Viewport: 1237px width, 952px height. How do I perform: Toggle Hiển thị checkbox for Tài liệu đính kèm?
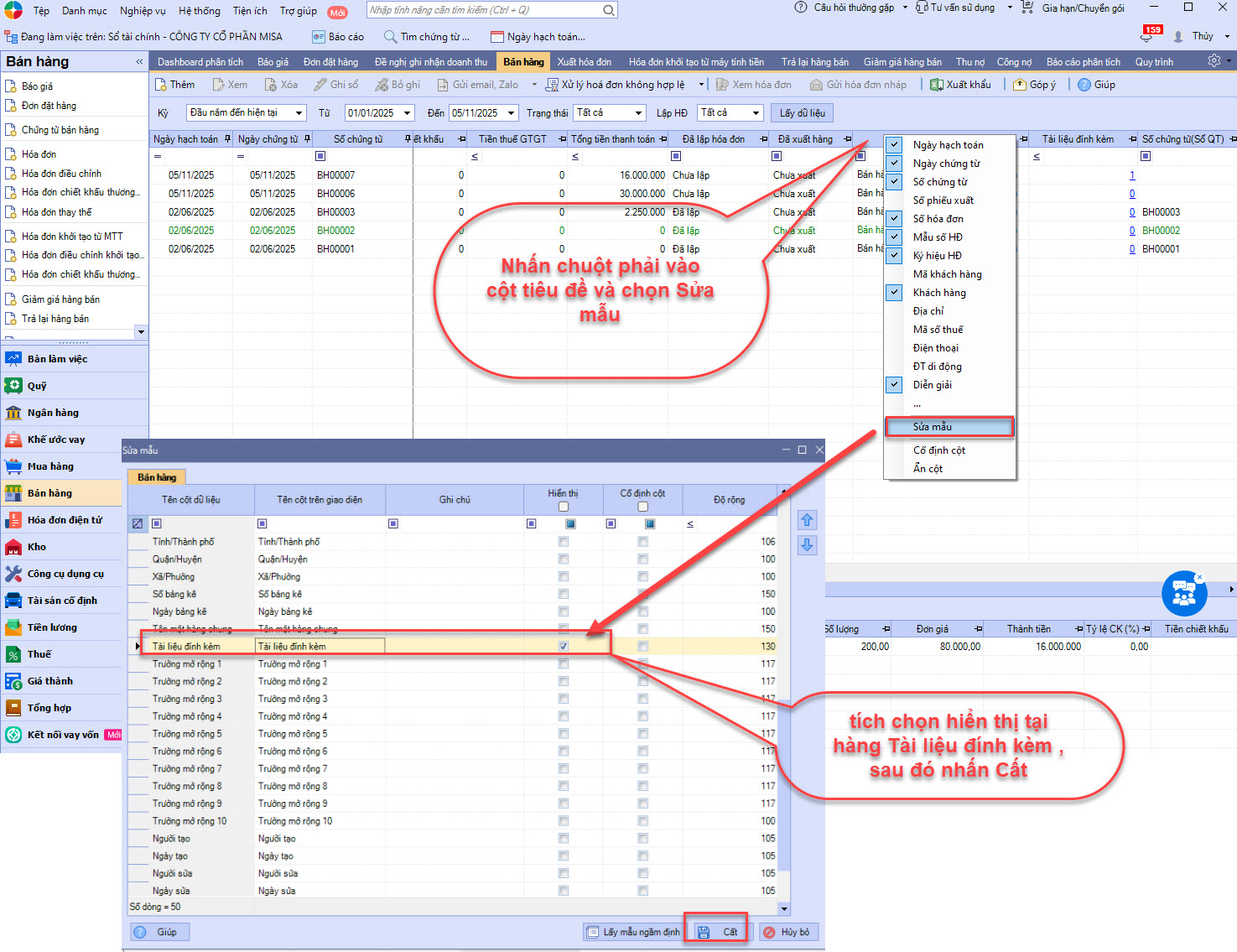pyautogui.click(x=564, y=647)
